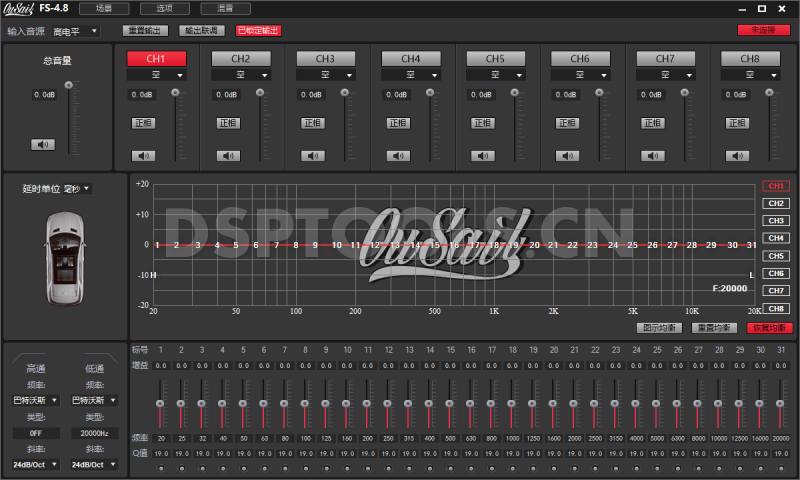Click the CH1 mute speaker icon
Image resolution: width=800 pixels, height=480 pixels.
[x=144, y=155]
